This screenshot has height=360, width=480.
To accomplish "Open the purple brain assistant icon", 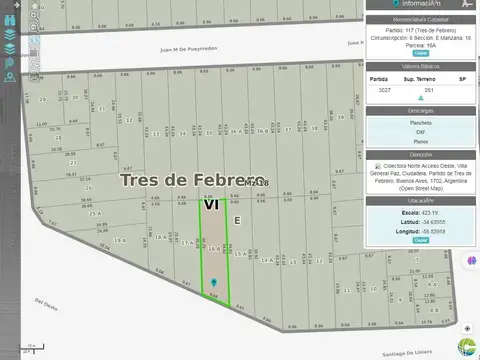I will pyautogui.click(x=472, y=261).
